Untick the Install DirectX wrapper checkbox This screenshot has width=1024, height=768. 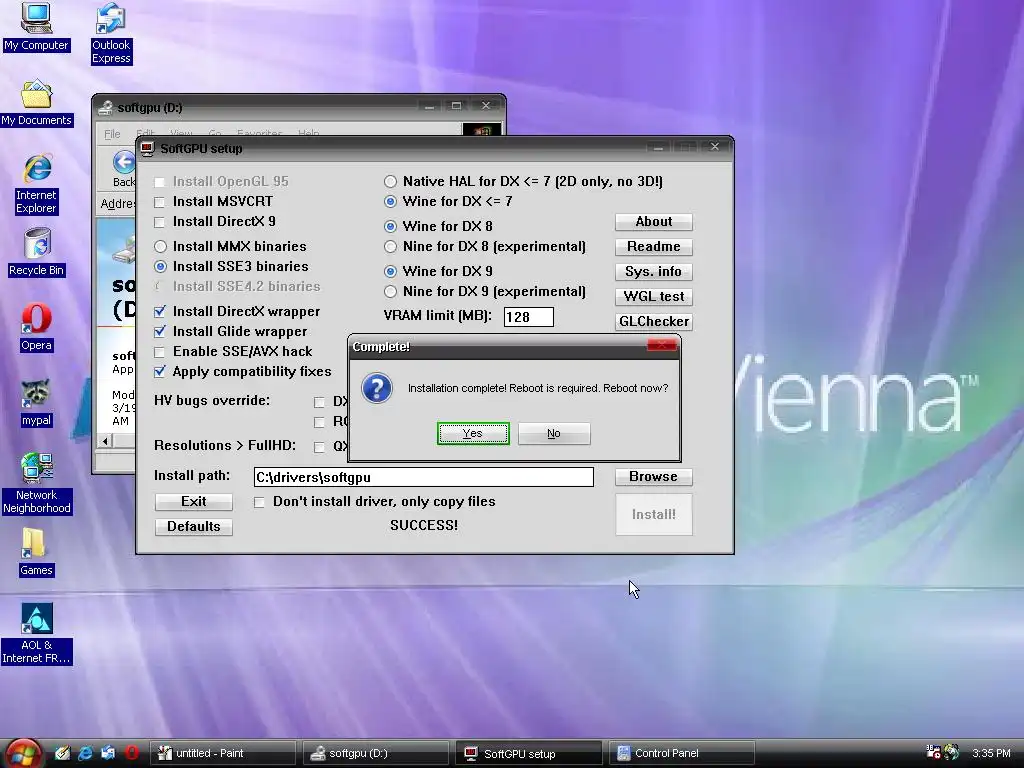tap(159, 312)
